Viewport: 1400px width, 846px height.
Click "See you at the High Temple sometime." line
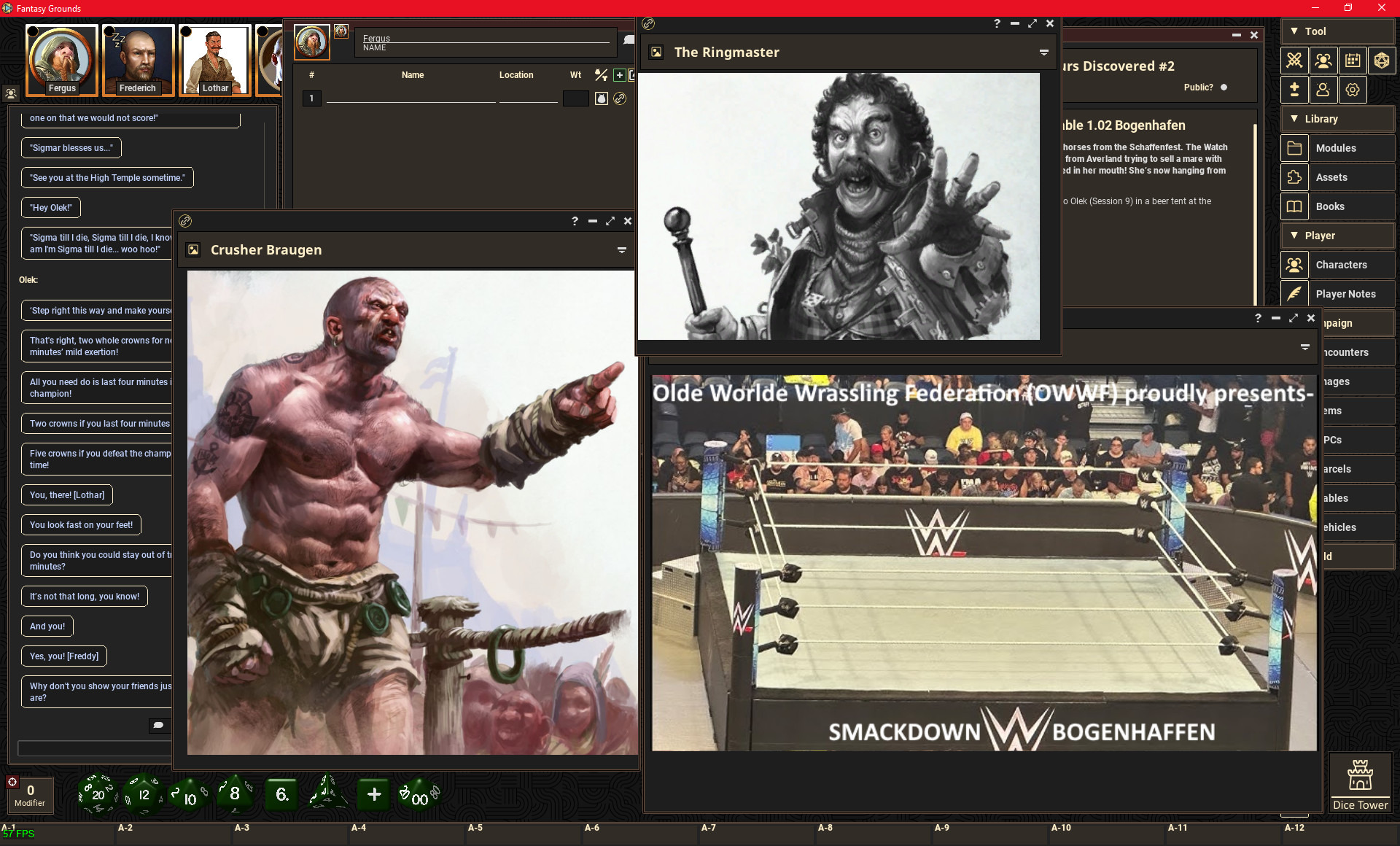[x=107, y=178]
